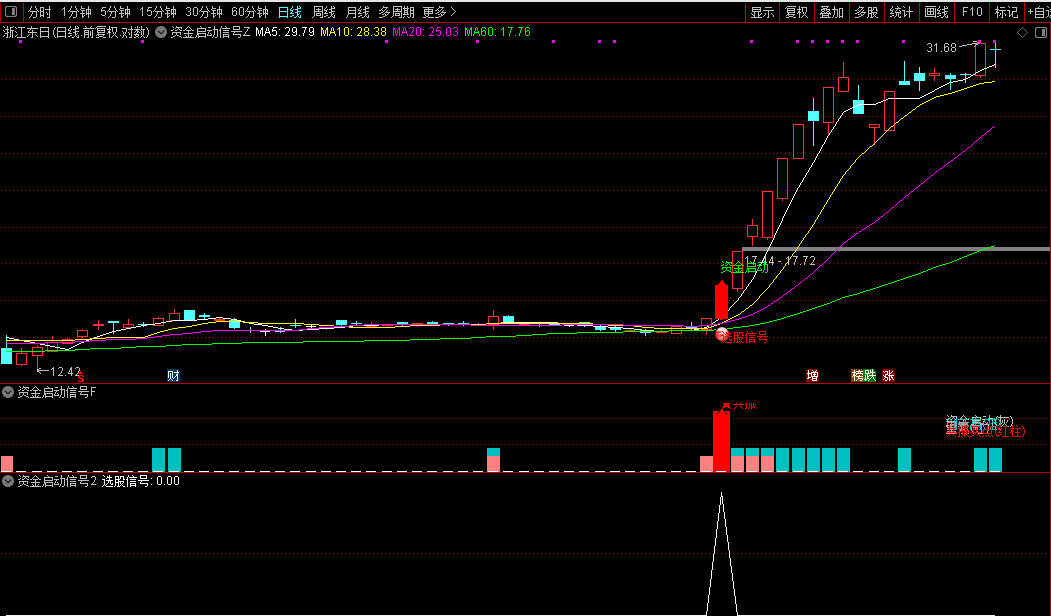Click the MA20: 25.03 value

click(x=426, y=32)
